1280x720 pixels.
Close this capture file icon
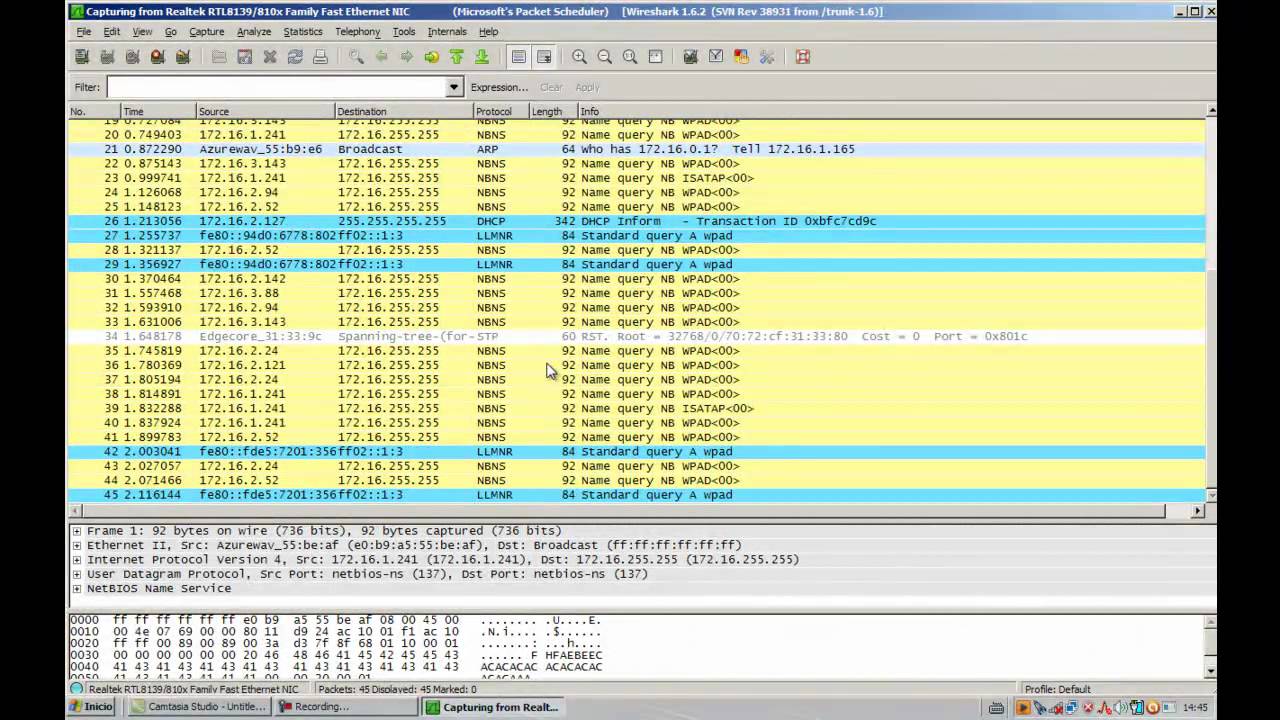tap(269, 57)
